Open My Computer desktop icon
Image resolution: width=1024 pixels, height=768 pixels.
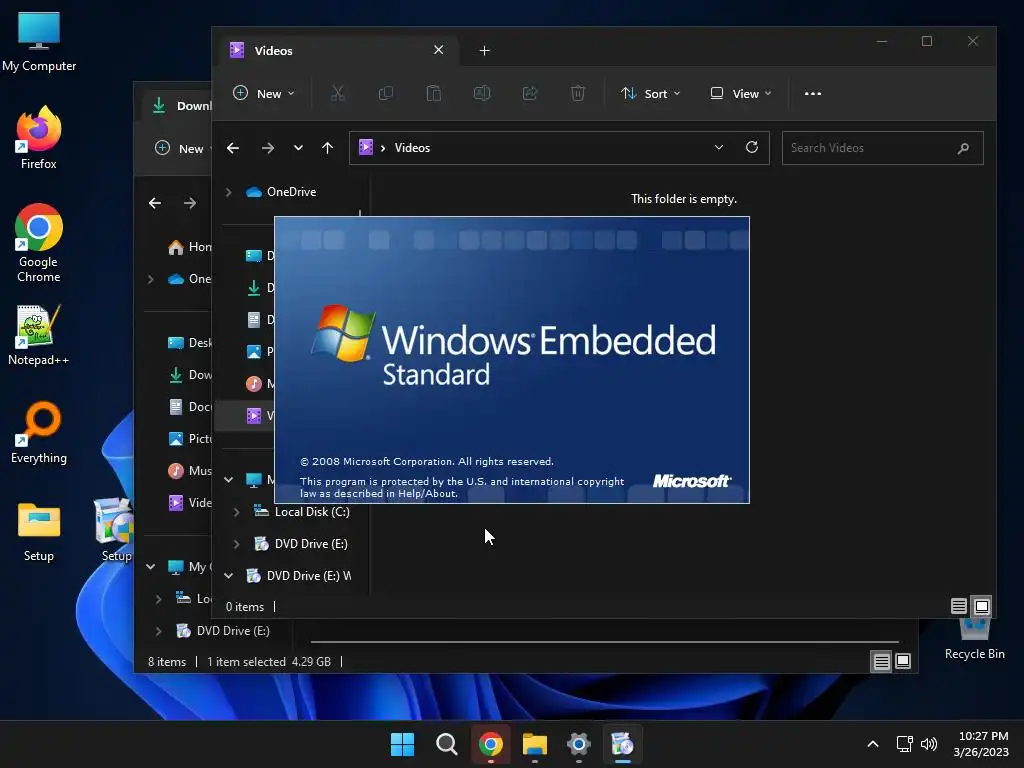[x=39, y=42]
